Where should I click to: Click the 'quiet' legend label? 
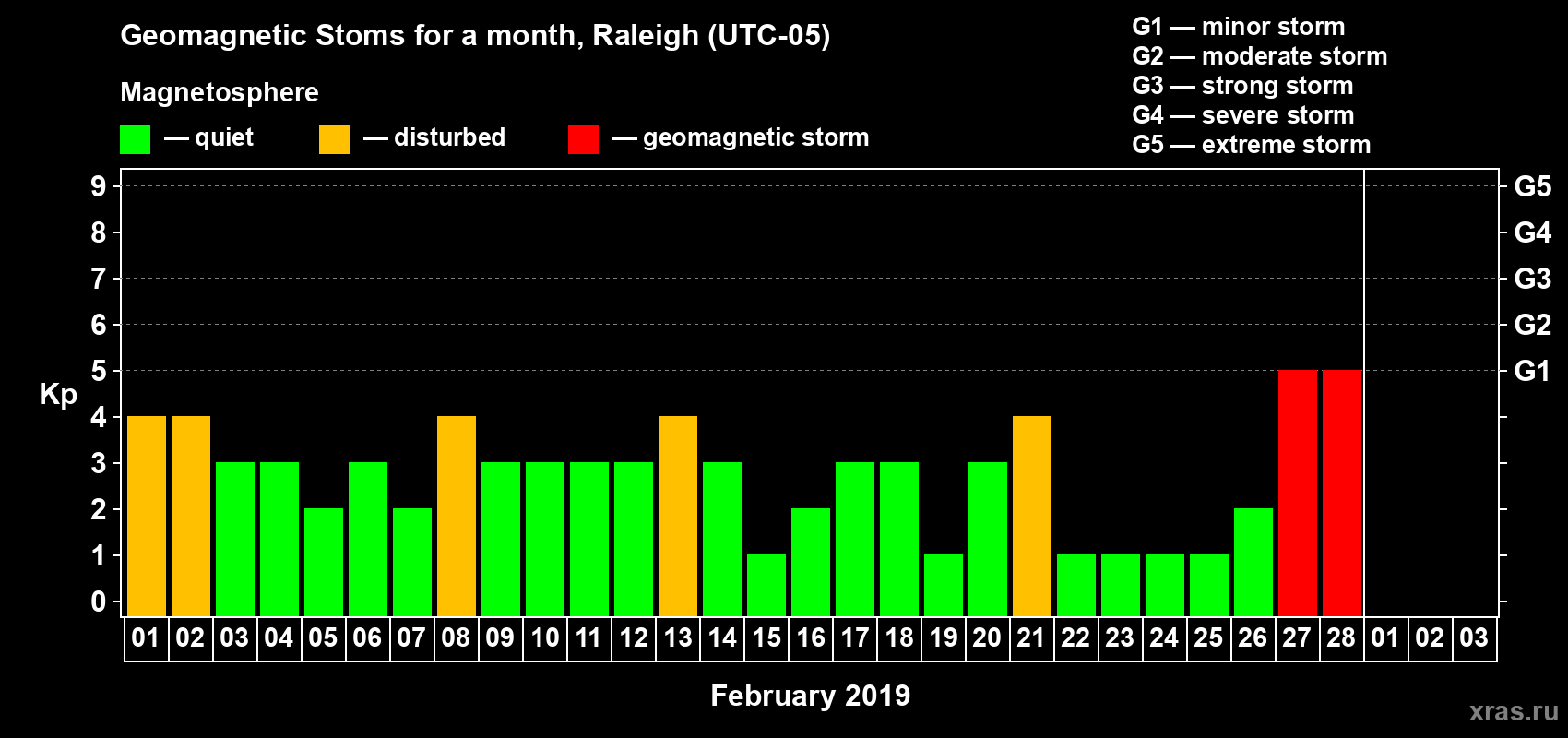pos(224,137)
